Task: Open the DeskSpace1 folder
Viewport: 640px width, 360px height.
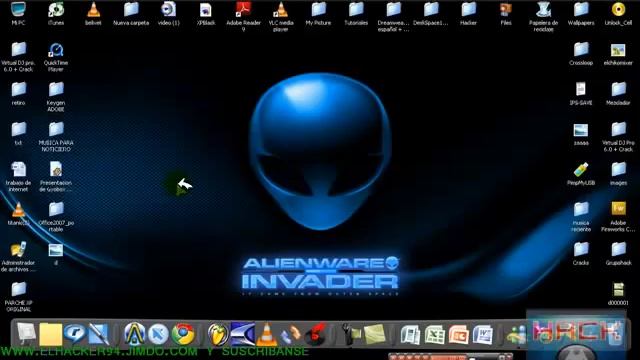Action: point(431,10)
